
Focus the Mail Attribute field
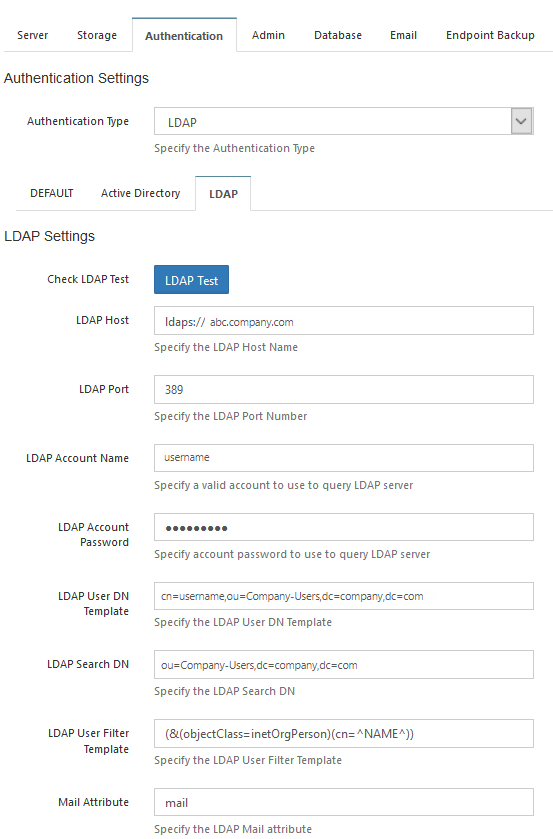click(344, 802)
